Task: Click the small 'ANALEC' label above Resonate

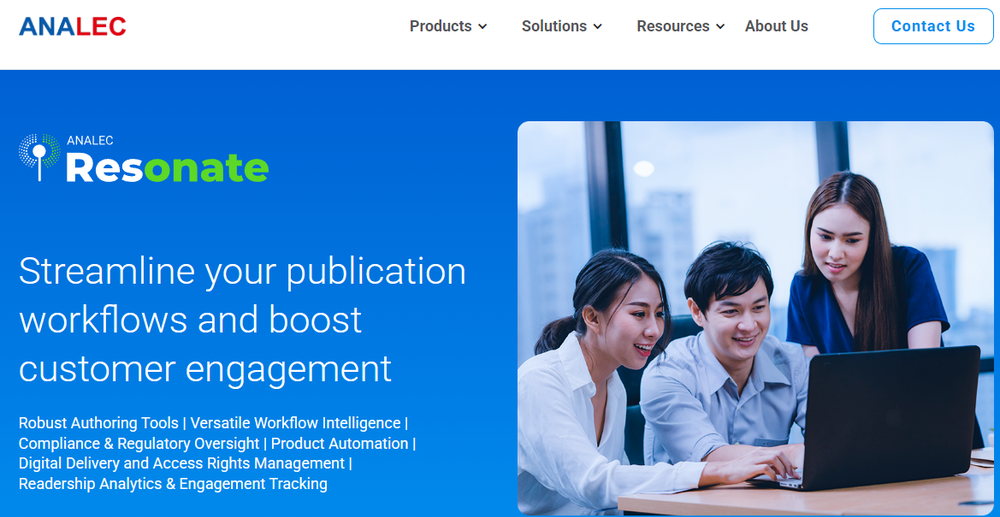Action: [x=90, y=141]
